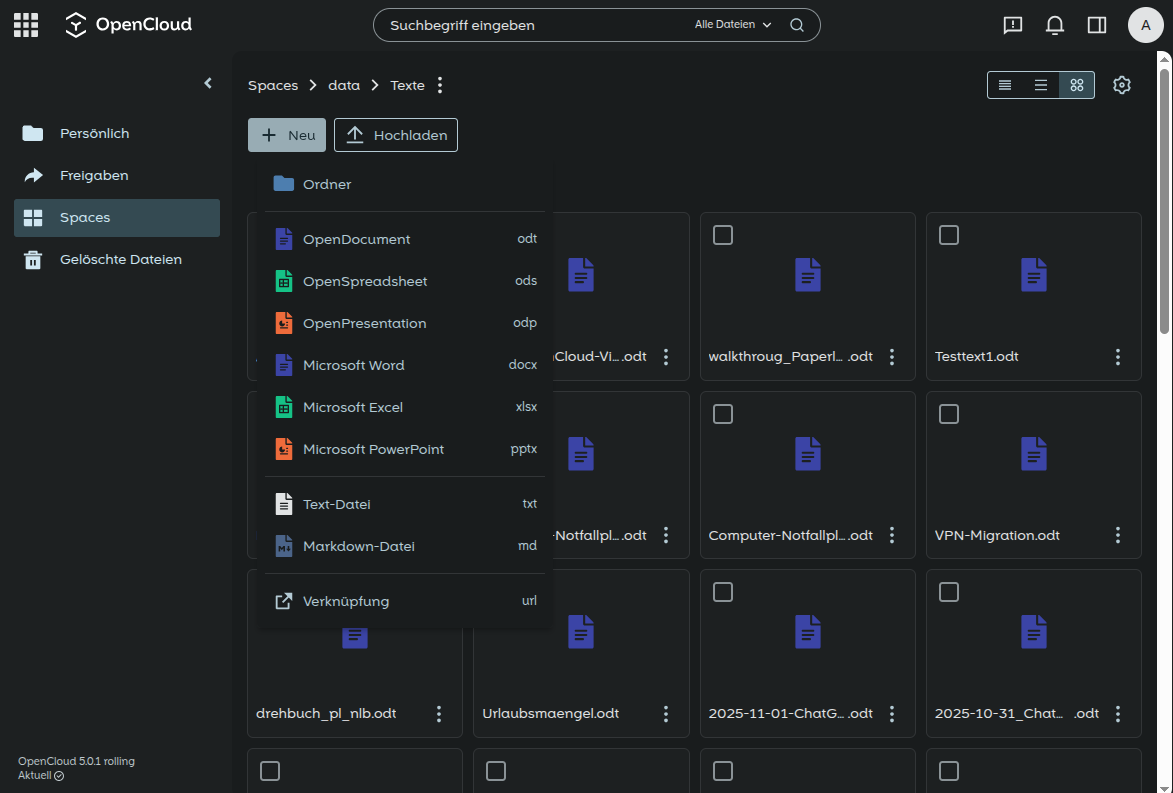This screenshot has height=793, width=1173.
Task: Click the Texte breadcrumb
Action: click(x=408, y=85)
